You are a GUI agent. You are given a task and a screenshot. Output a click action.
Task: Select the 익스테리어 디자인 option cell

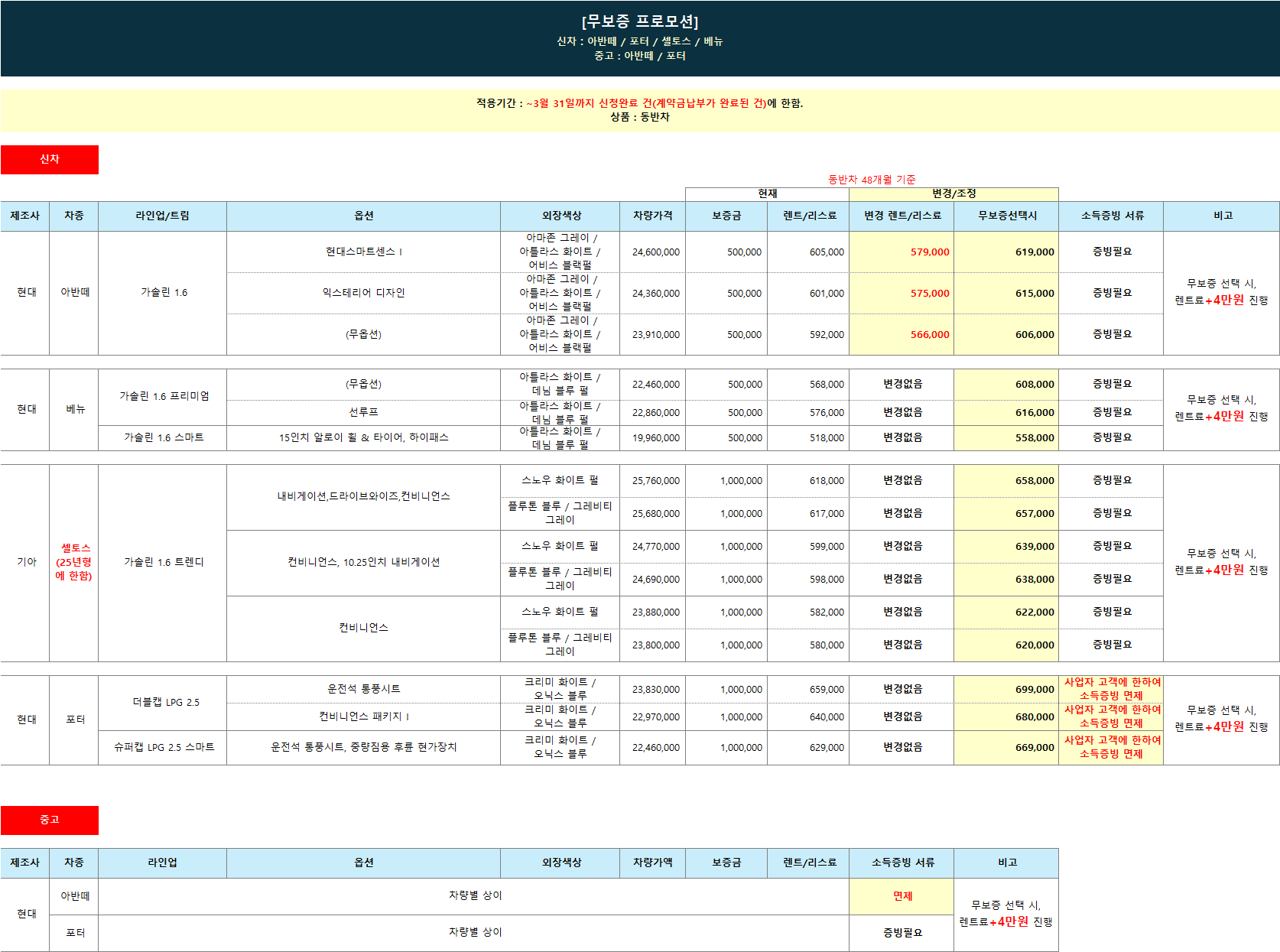click(363, 293)
